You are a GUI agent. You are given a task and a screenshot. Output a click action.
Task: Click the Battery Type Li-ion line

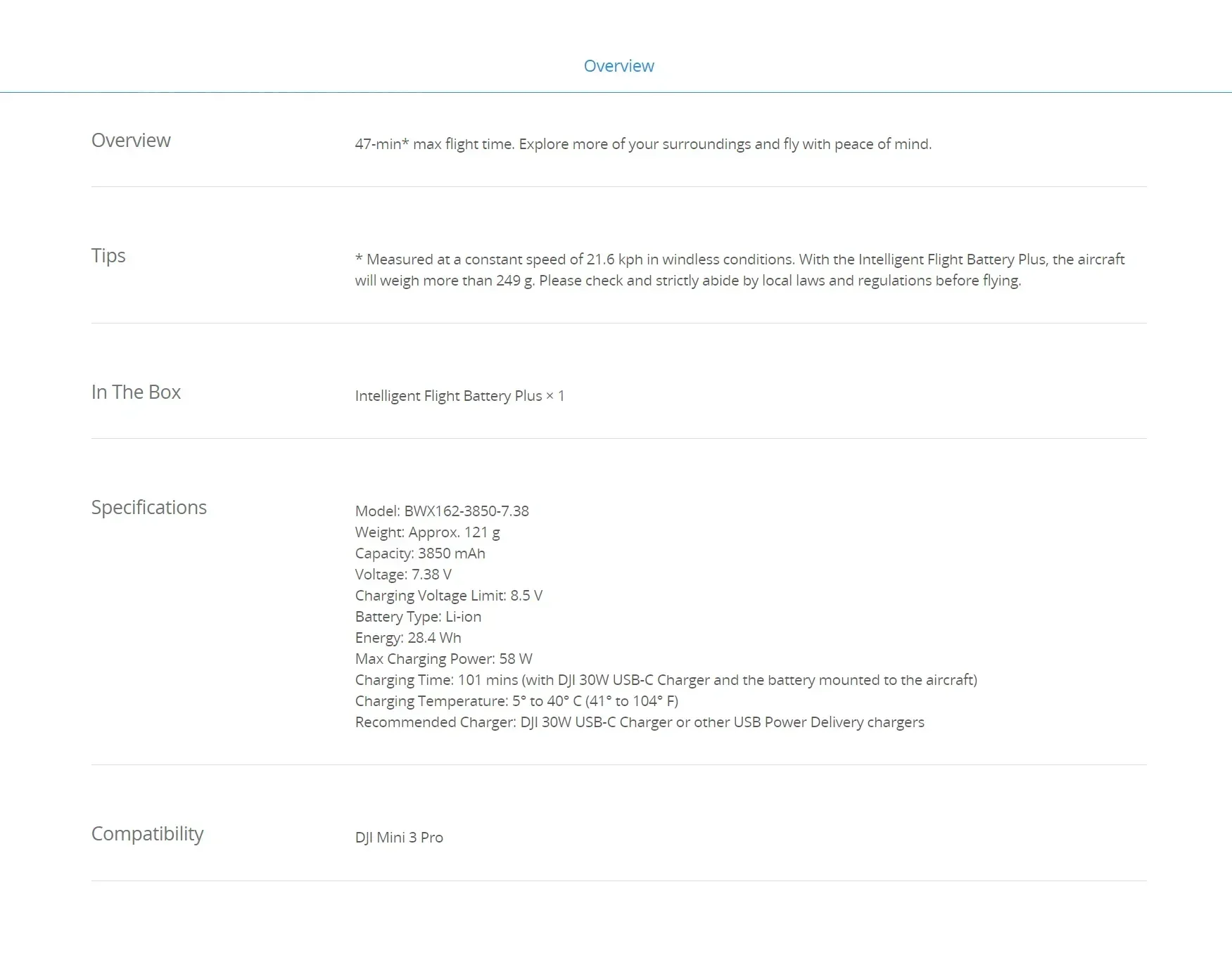point(418,617)
